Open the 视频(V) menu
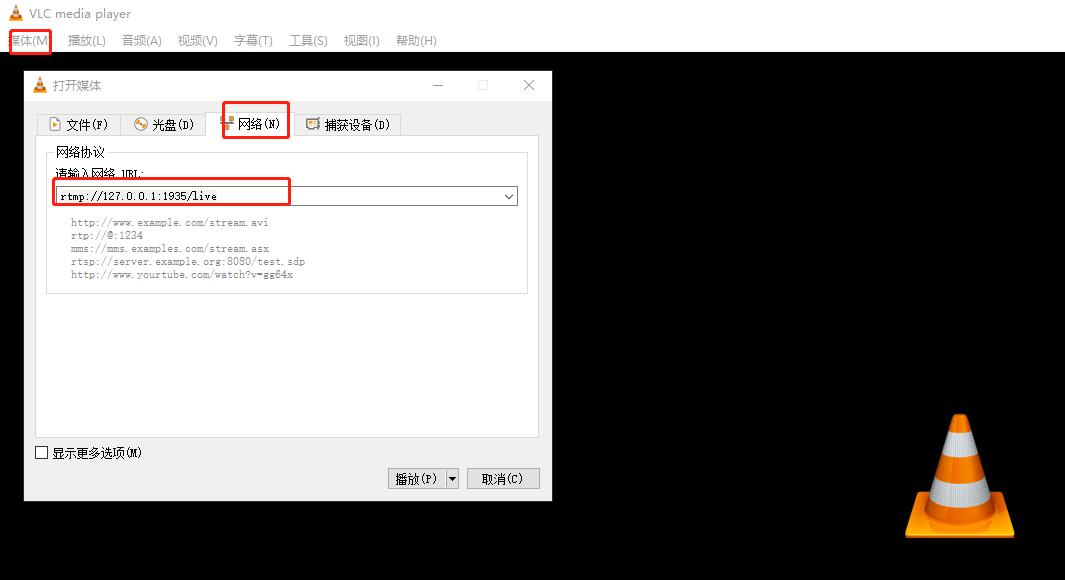The image size is (1065, 580). coord(198,41)
